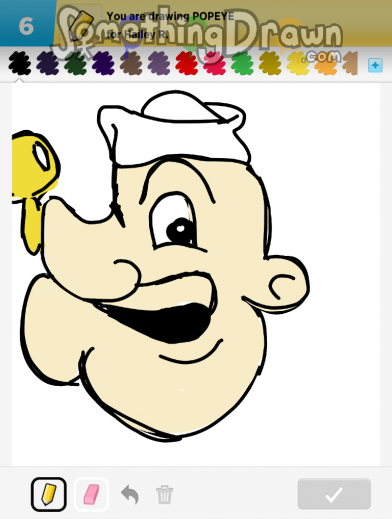Select the dark green color swatch
Screen dimensions: 392x519
coord(75,63)
